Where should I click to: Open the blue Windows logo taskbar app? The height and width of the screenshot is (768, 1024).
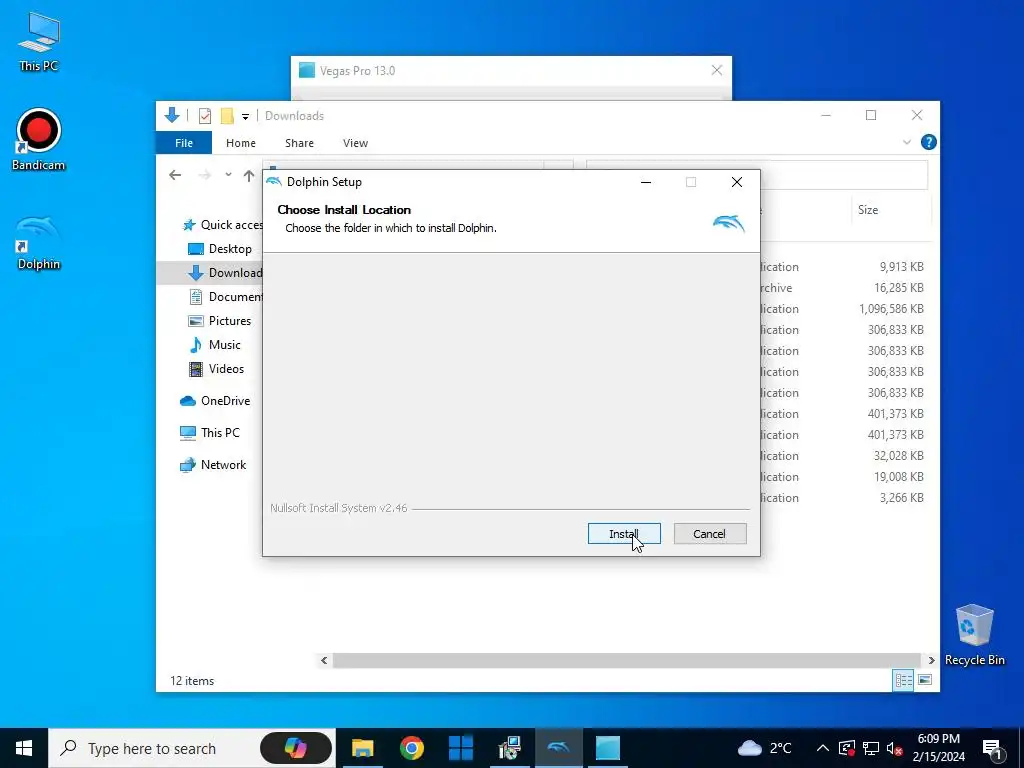pos(461,748)
